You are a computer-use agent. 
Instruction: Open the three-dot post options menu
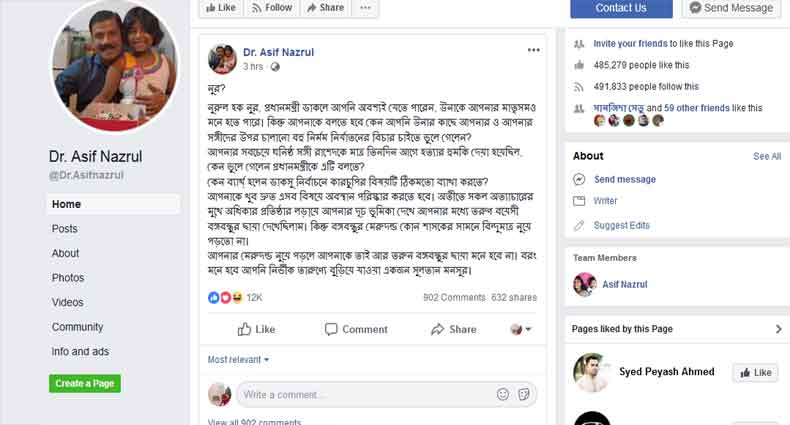click(x=534, y=50)
